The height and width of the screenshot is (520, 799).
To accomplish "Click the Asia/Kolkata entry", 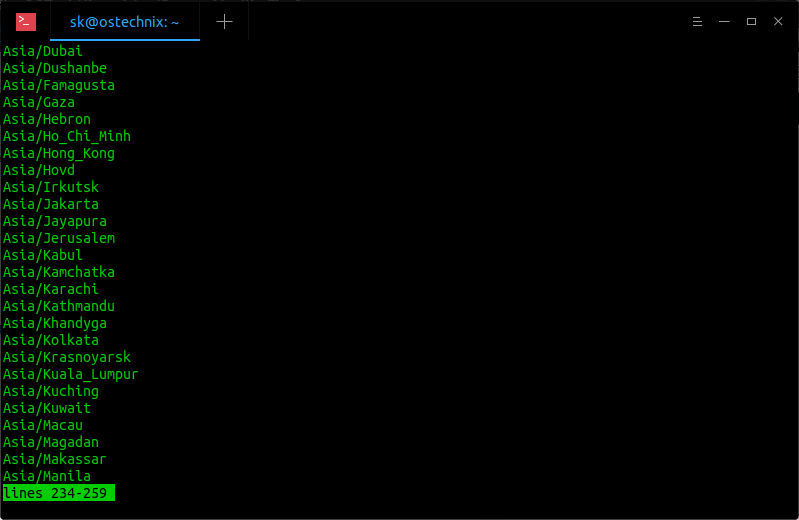I will click(x=50, y=340).
